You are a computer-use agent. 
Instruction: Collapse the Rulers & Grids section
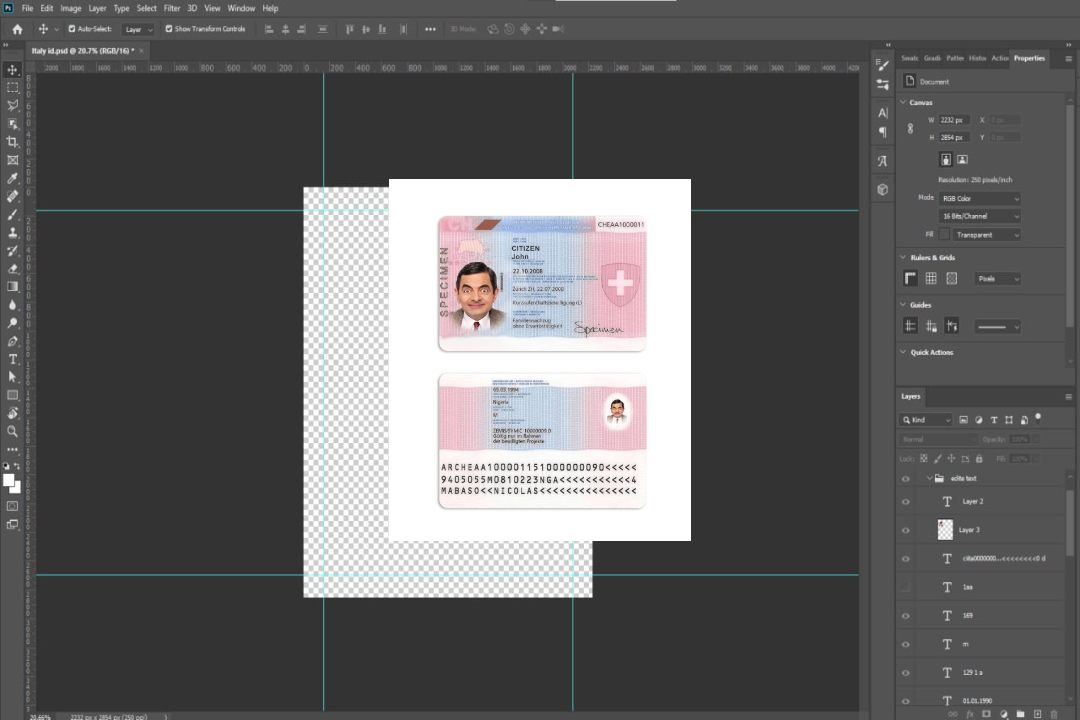pyautogui.click(x=904, y=258)
